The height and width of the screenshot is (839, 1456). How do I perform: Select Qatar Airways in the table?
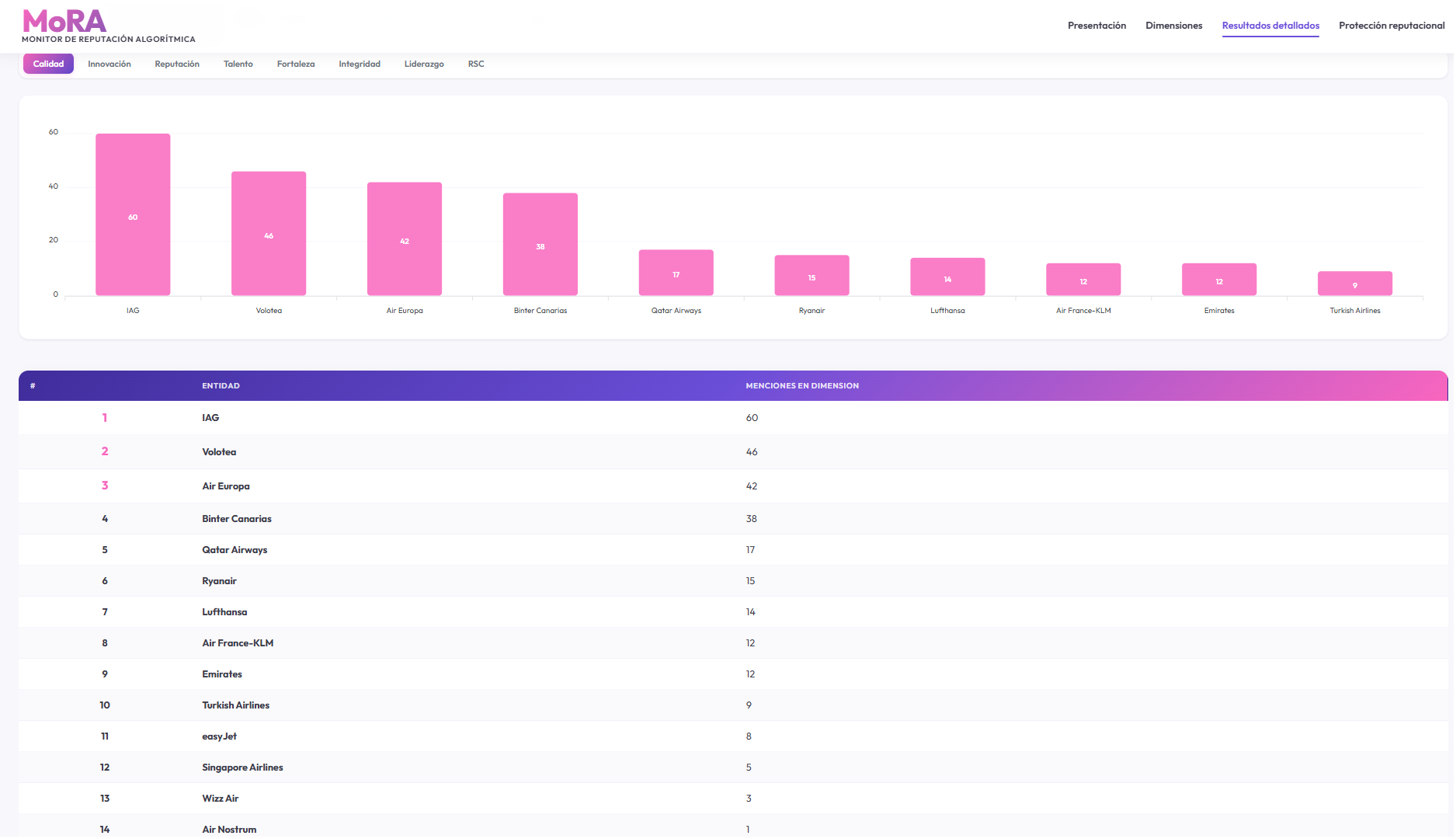click(235, 550)
